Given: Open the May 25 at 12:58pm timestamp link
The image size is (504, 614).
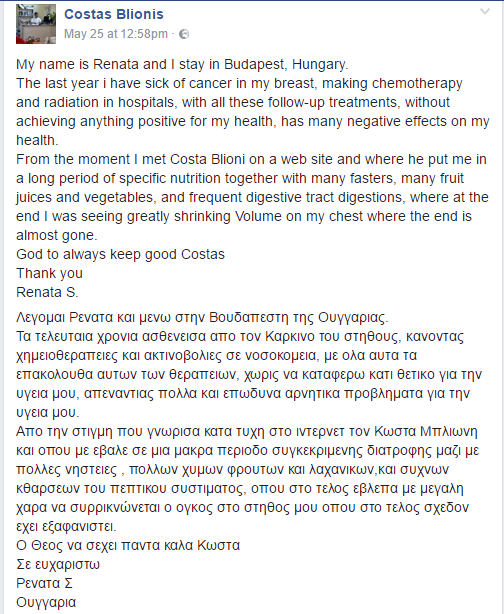Looking at the screenshot, I should [116, 34].
